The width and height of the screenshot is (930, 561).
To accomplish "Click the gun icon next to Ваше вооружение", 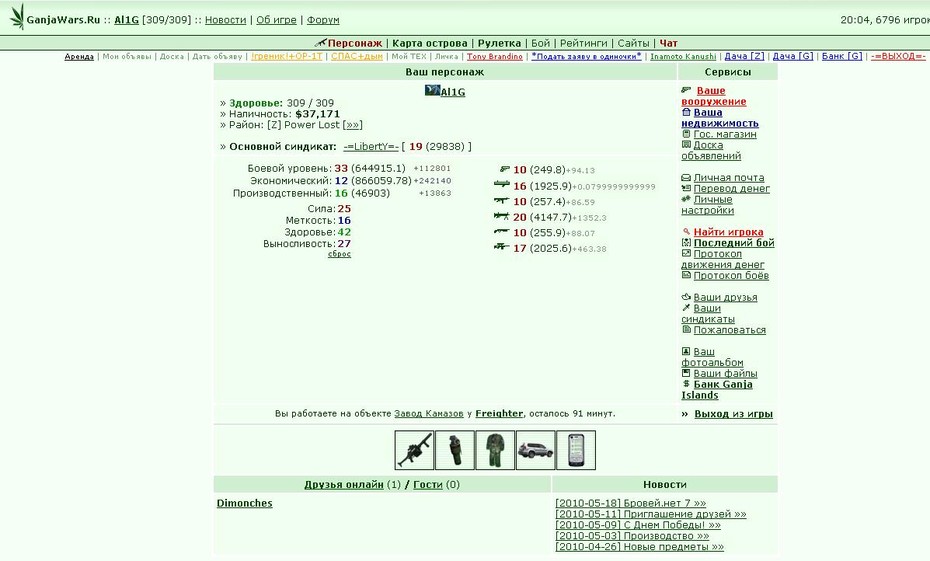I will pyautogui.click(x=686, y=90).
